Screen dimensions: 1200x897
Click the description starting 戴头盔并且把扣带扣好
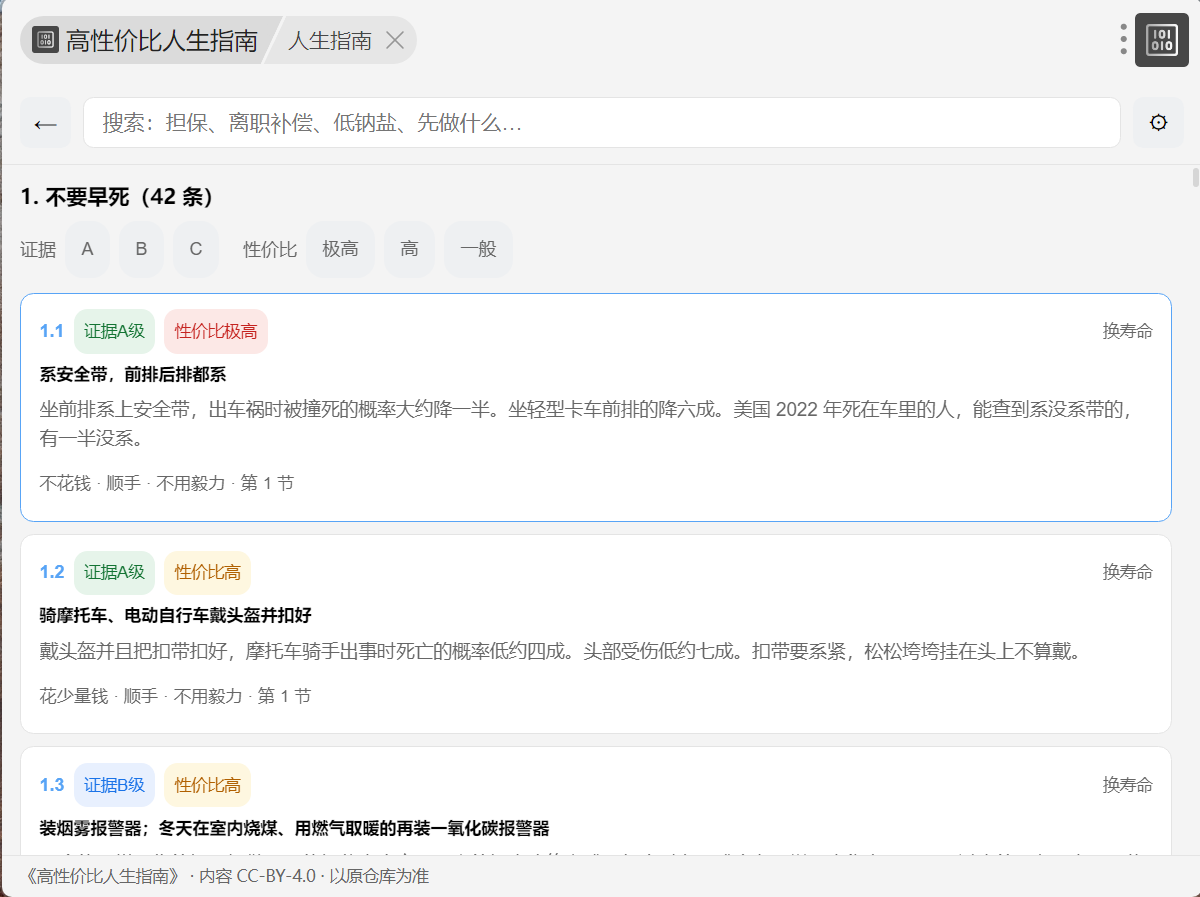(x=560, y=652)
